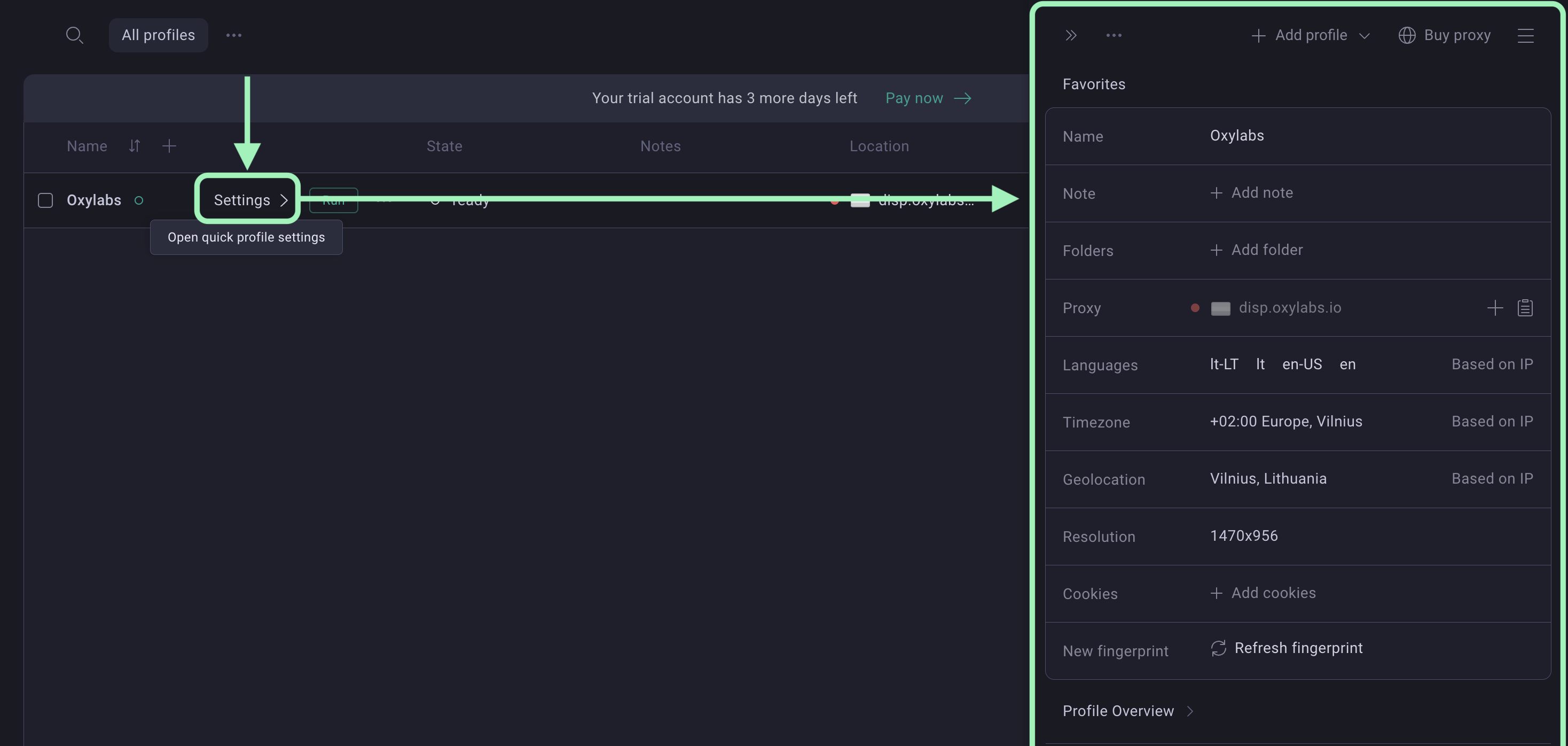Expand the Add profile dropdown arrow
Image resolution: width=1568 pixels, height=746 pixels.
1365,36
